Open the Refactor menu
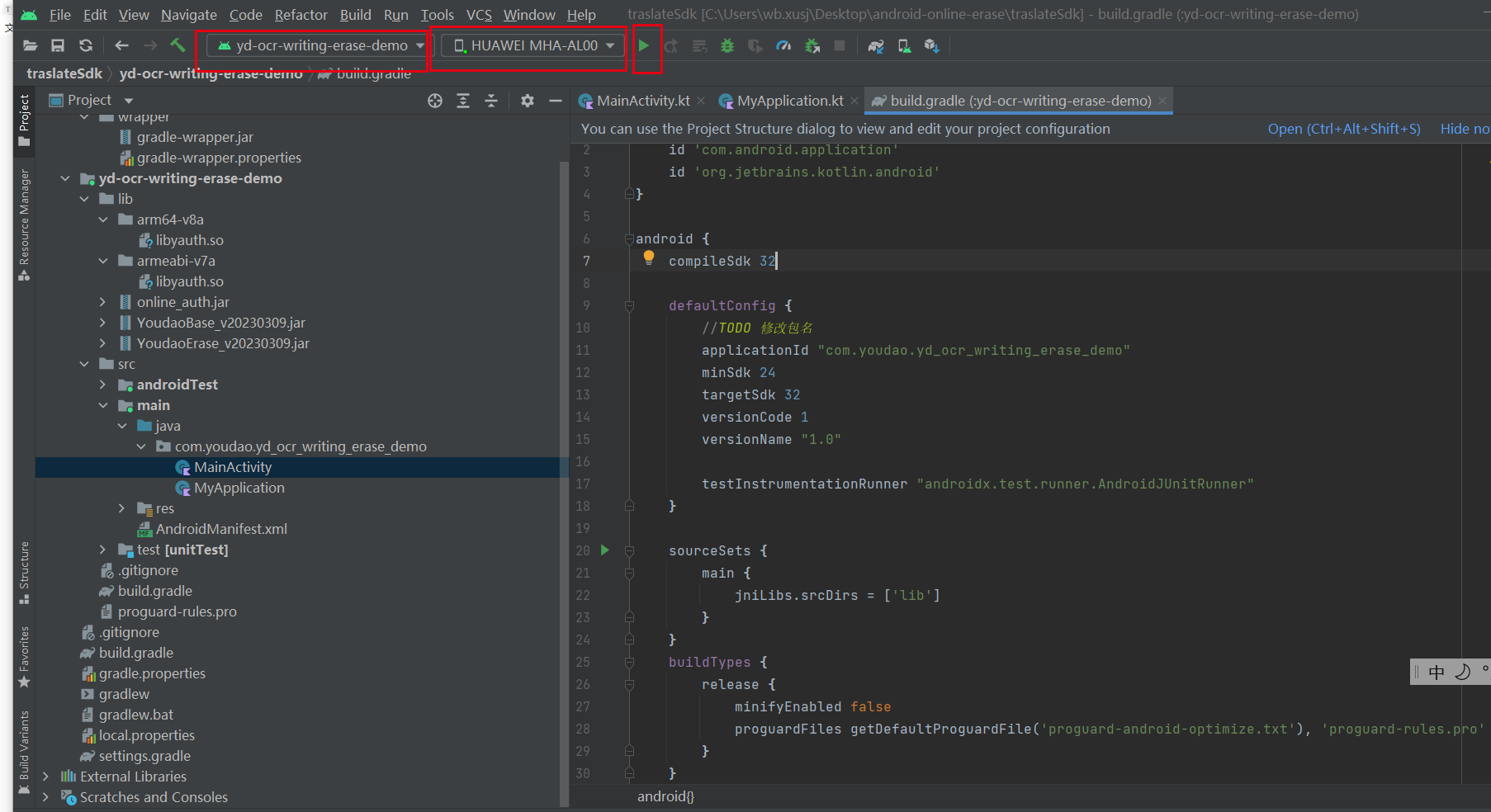Screen dimensions: 1491x812 [301, 15]
